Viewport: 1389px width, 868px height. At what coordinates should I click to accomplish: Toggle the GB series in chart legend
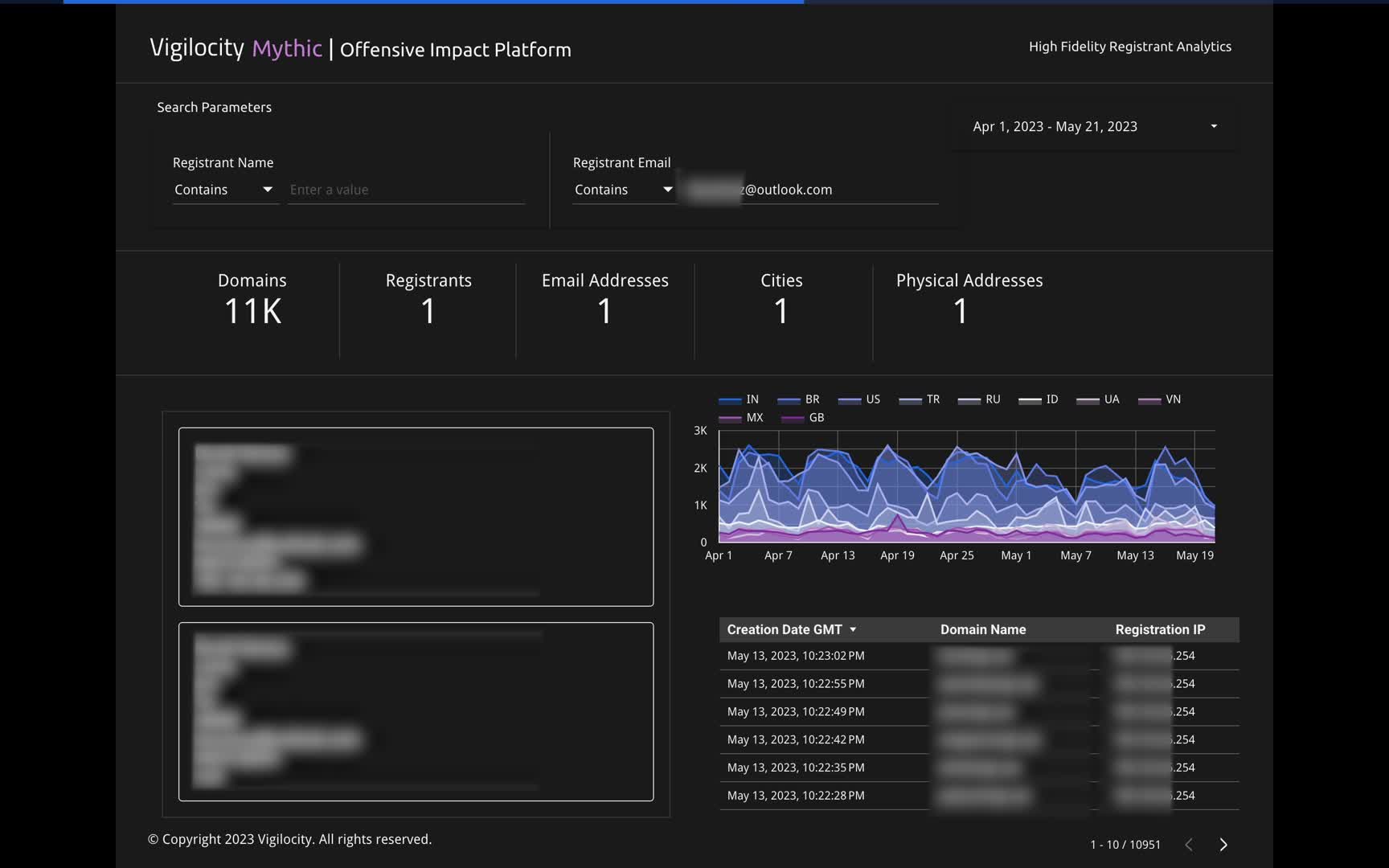(x=803, y=418)
